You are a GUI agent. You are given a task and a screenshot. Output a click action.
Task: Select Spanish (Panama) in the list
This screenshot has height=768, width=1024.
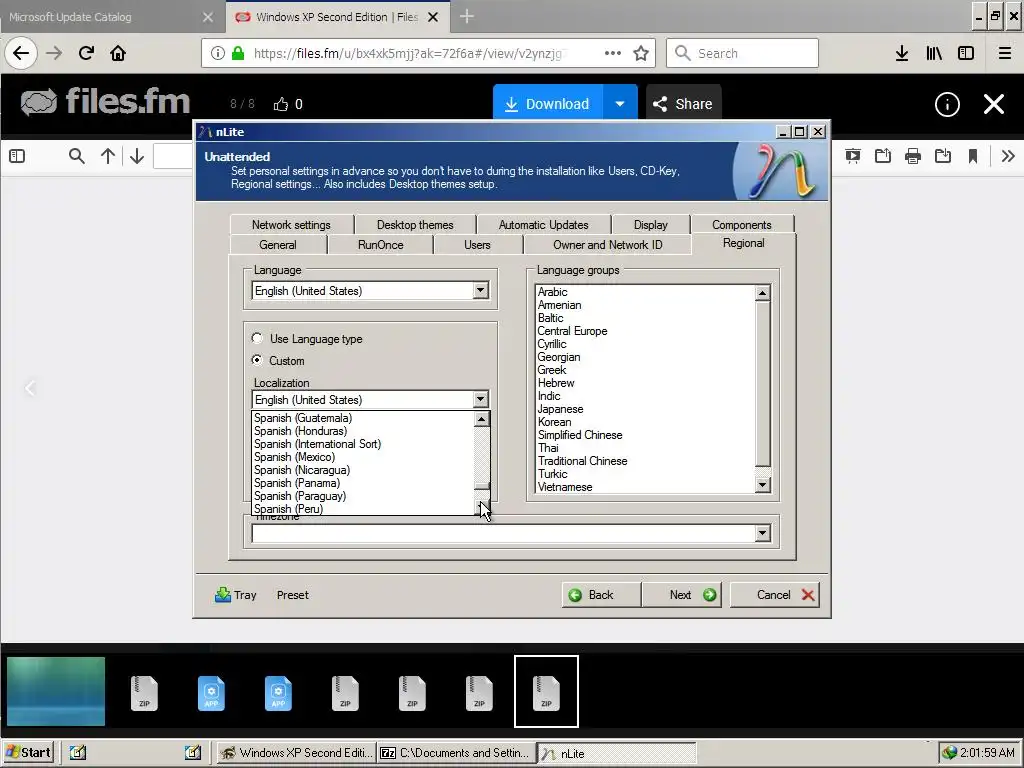(362, 483)
